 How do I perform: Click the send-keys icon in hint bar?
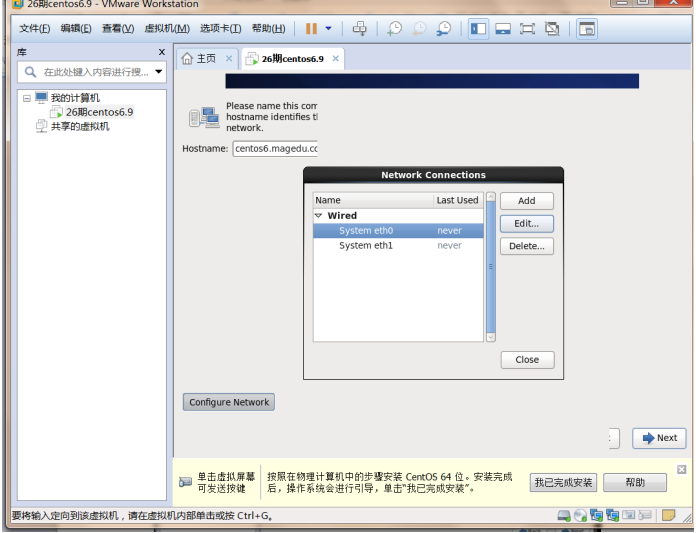click(x=185, y=482)
